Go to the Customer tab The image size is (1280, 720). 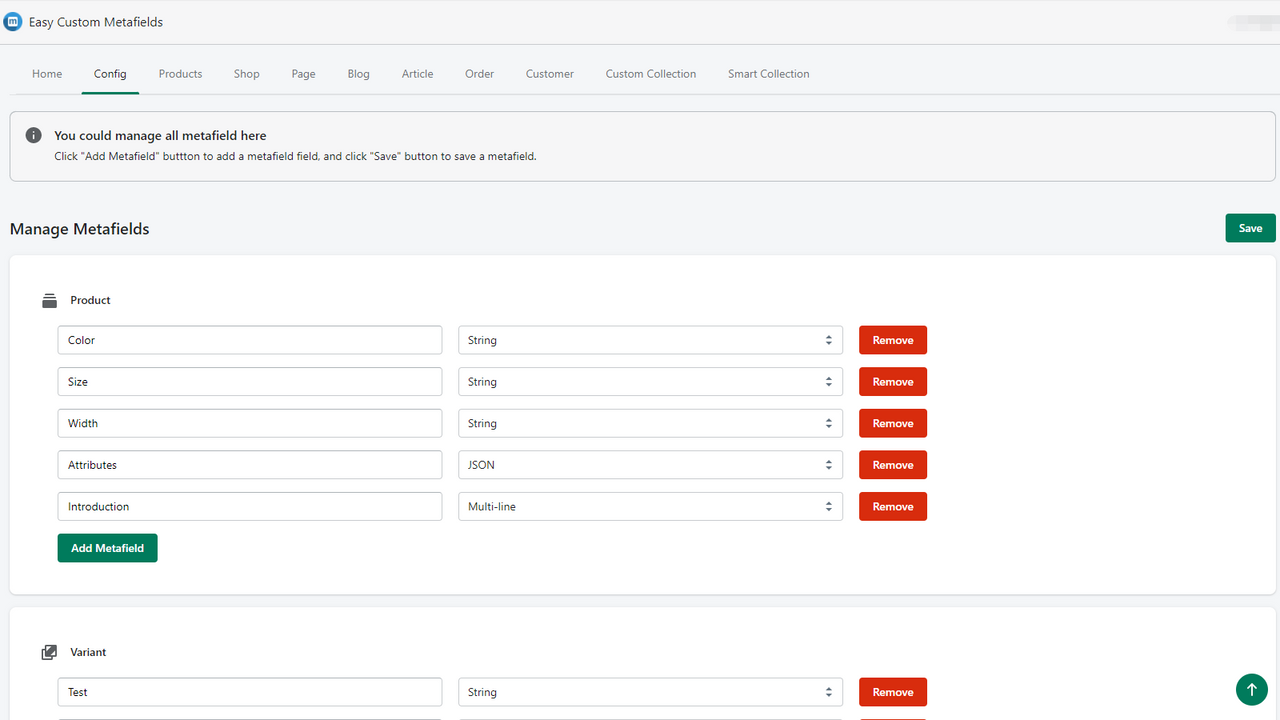[550, 74]
